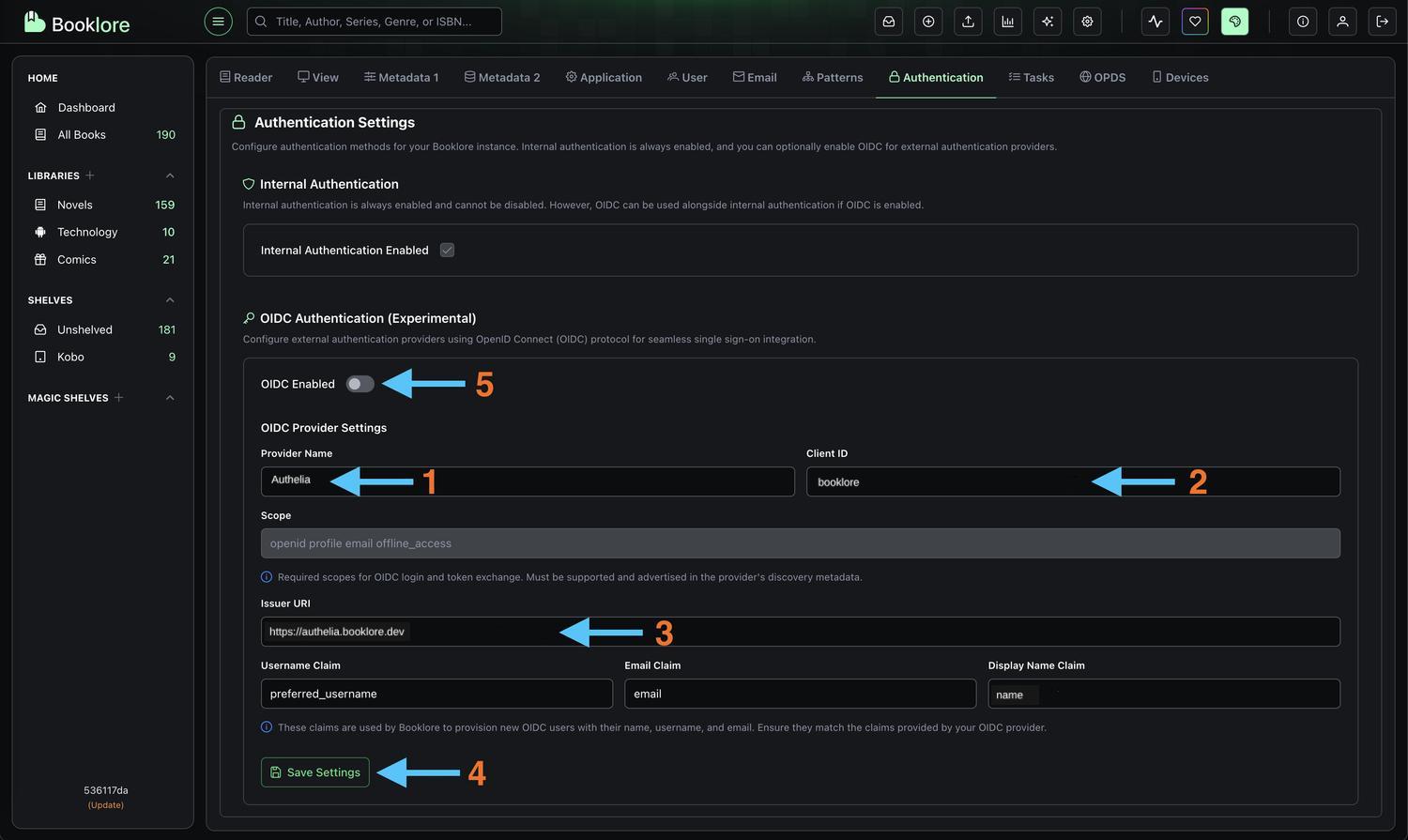The width and height of the screenshot is (1408, 840).
Task: View library statistics via bar chart icon
Action: (1007, 21)
